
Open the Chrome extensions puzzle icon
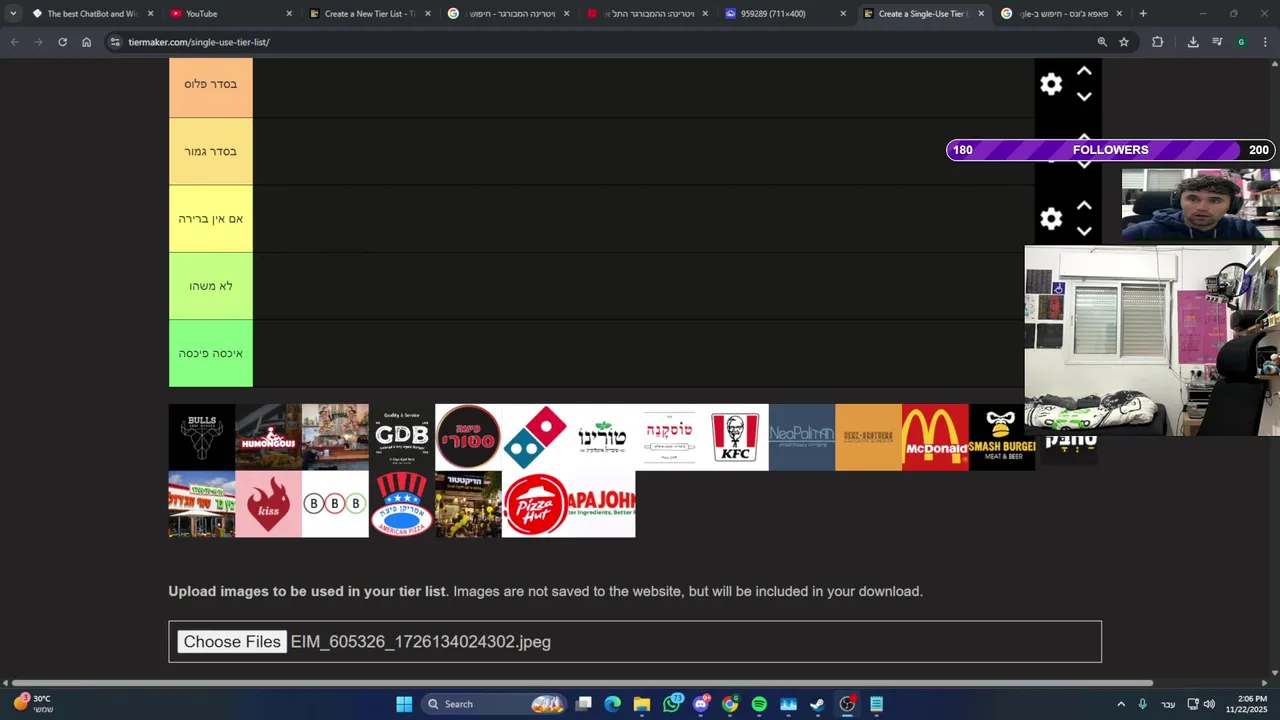[x=1158, y=42]
